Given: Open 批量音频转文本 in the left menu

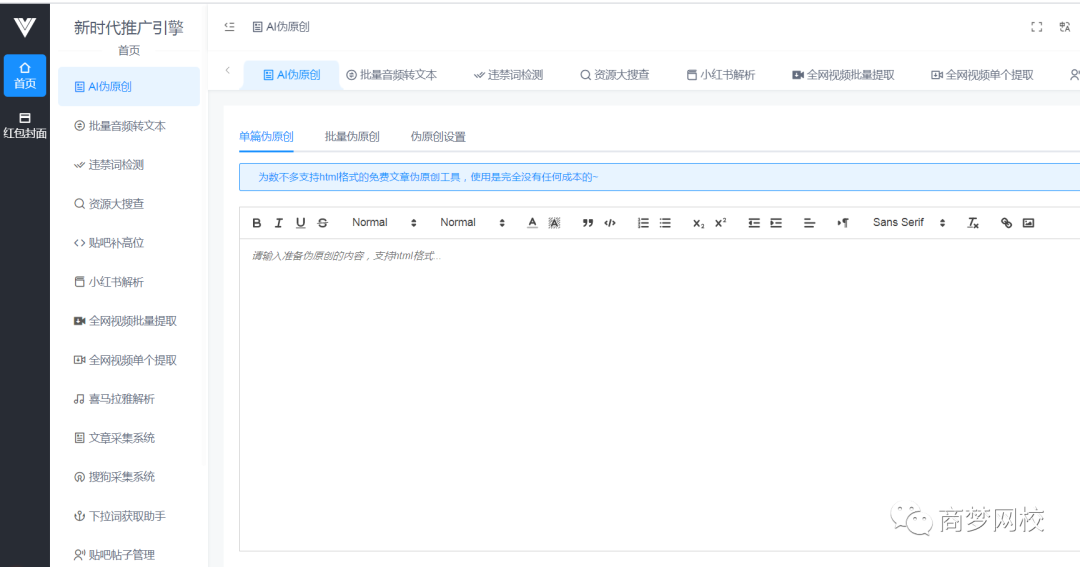Looking at the screenshot, I should pyautogui.click(x=129, y=126).
